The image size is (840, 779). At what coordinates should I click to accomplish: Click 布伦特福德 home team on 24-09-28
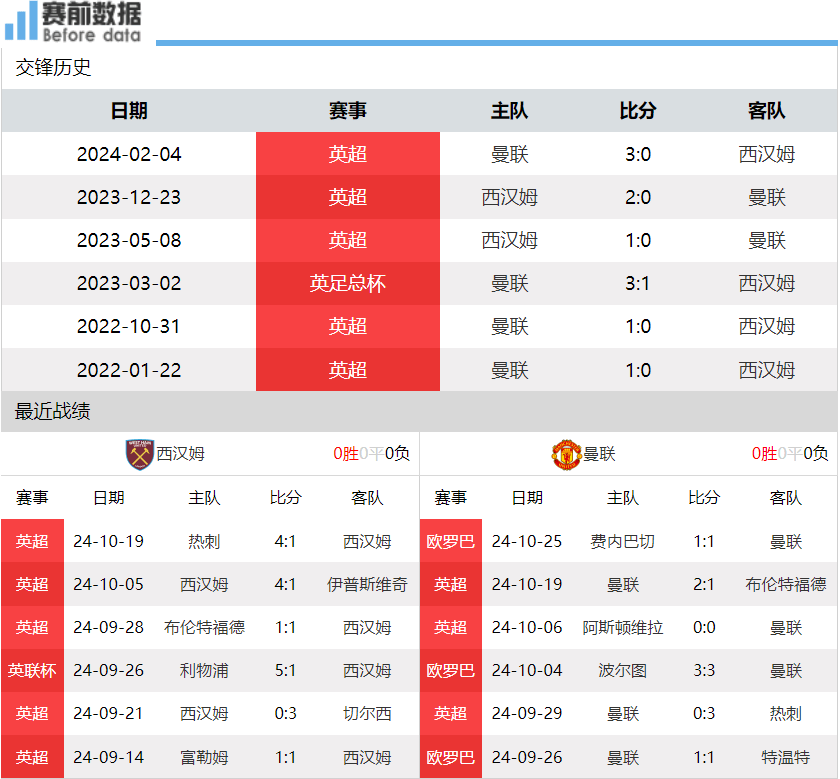(x=204, y=627)
